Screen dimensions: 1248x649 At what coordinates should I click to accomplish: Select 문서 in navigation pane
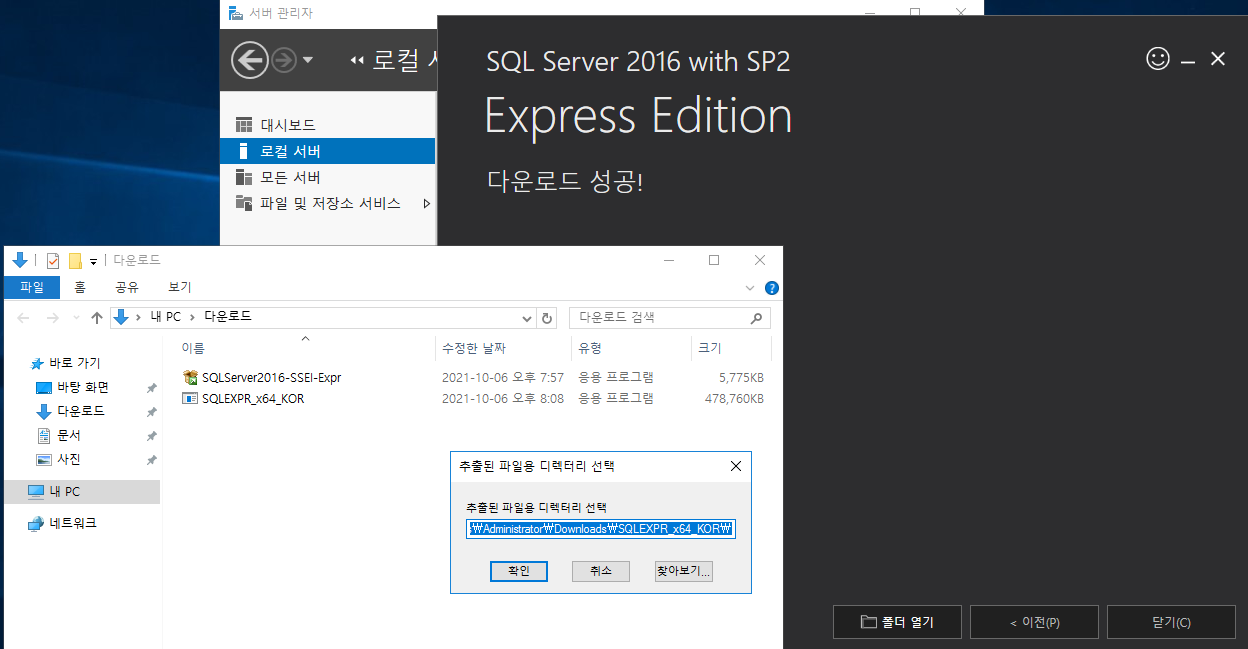click(x=69, y=435)
